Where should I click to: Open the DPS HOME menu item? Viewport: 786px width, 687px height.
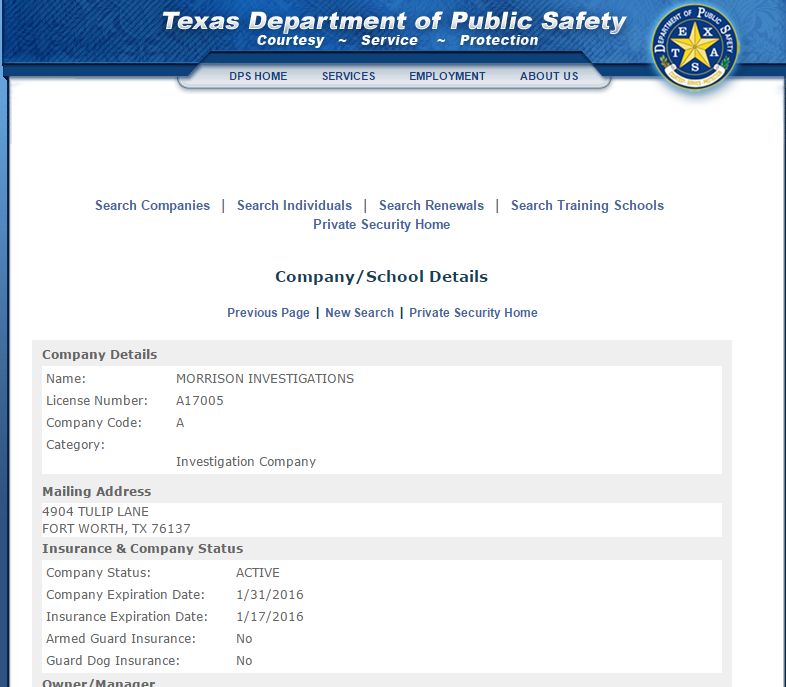click(x=258, y=76)
